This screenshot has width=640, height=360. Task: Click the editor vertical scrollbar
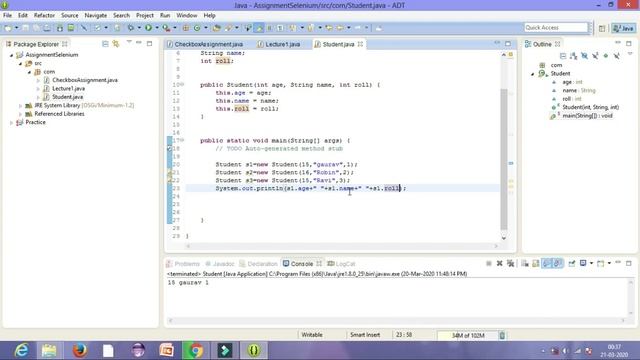(x=504, y=159)
